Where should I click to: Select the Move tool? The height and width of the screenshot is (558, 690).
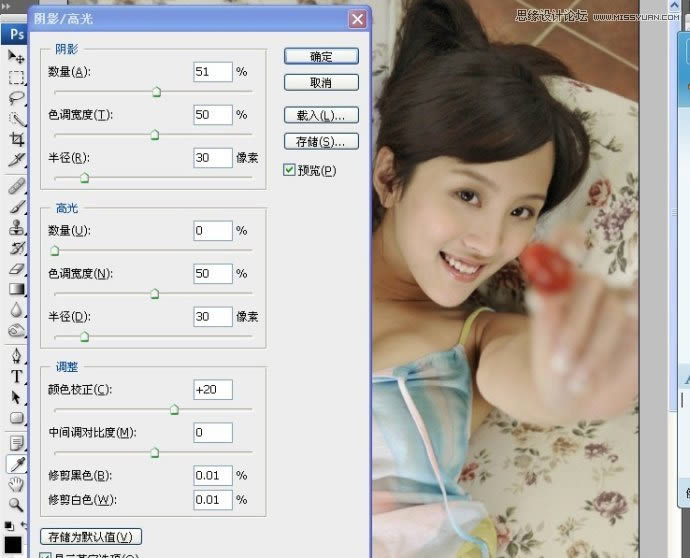[16, 56]
